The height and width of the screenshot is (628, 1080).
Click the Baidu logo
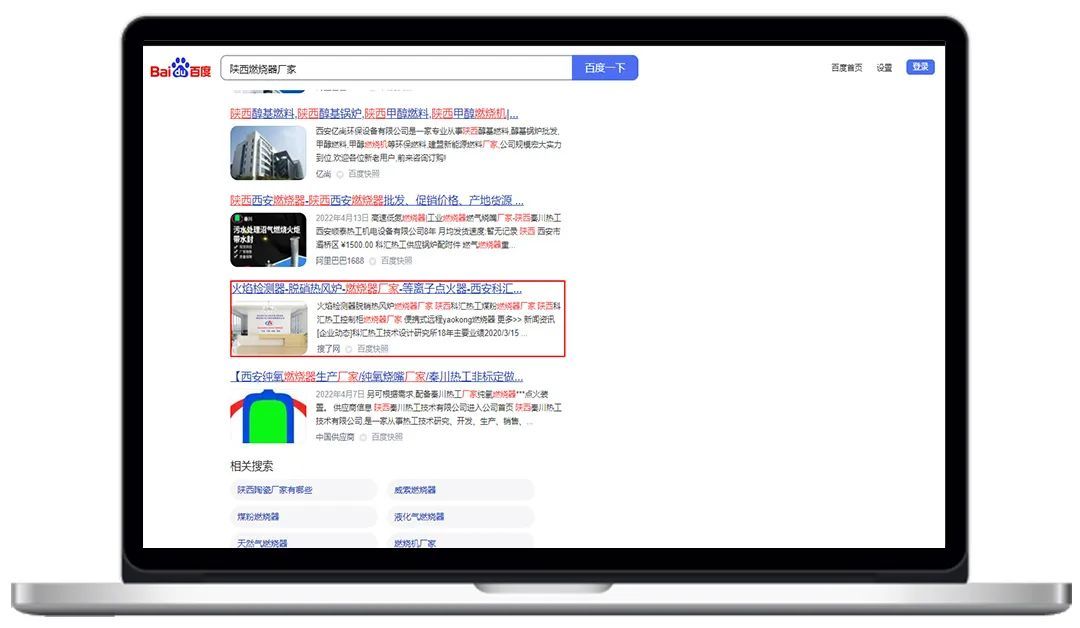pyautogui.click(x=180, y=69)
